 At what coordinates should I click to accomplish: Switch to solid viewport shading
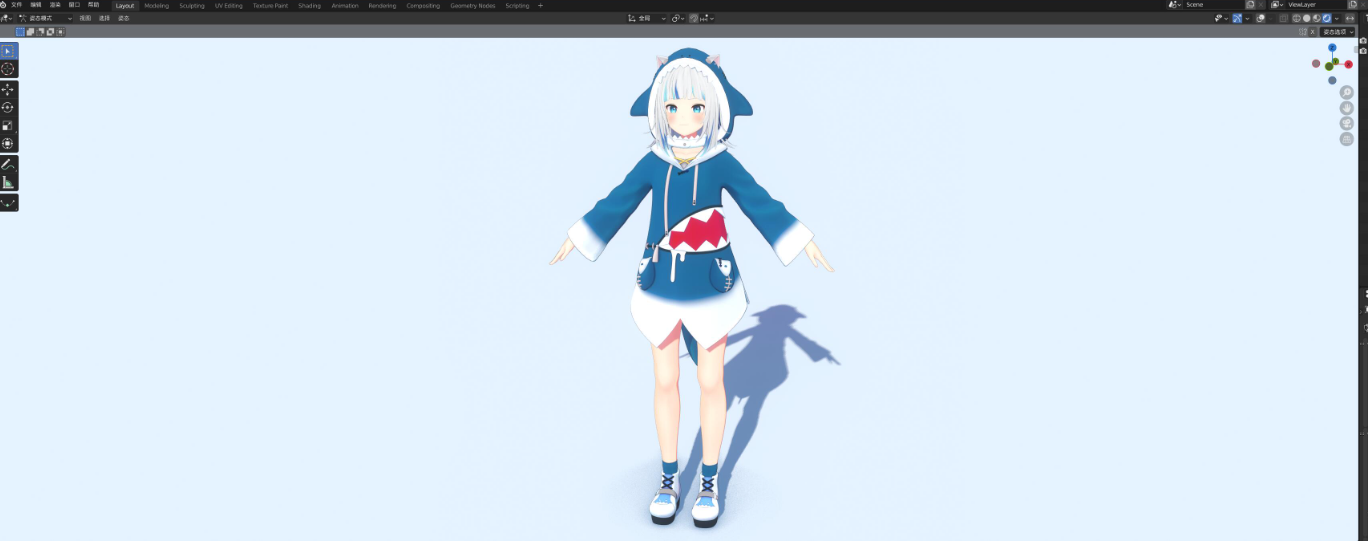point(1306,18)
